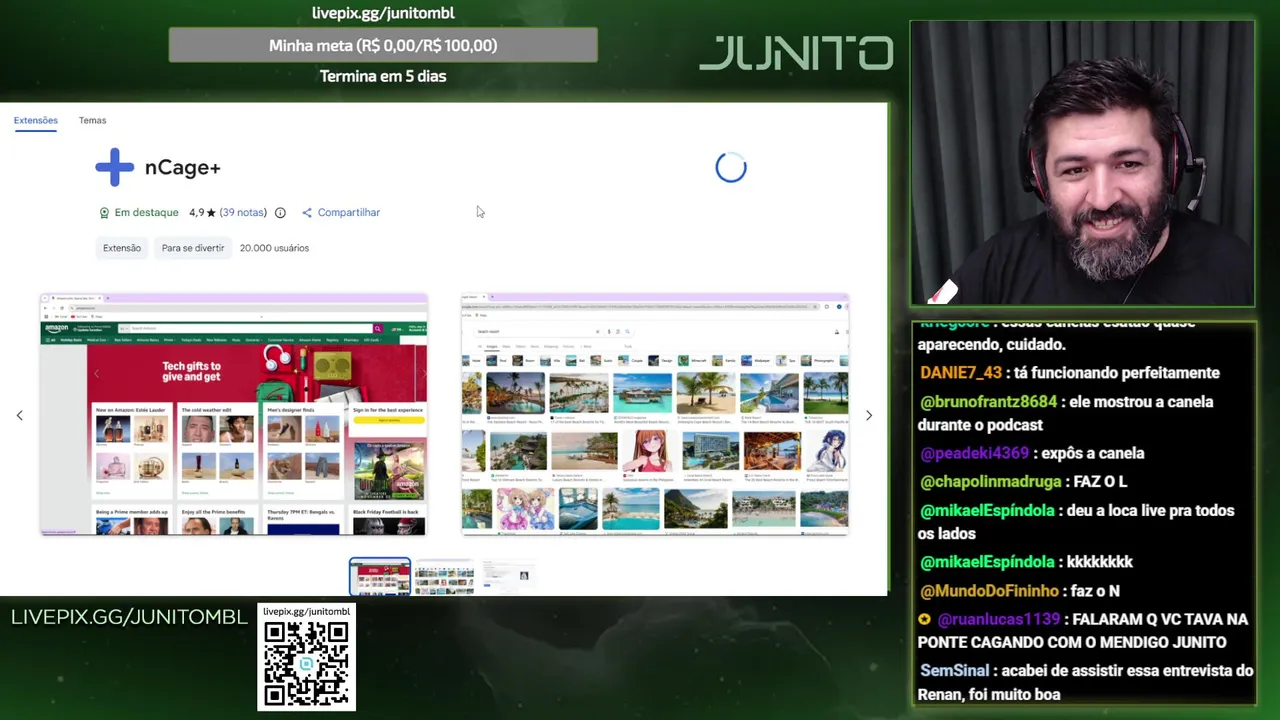The width and height of the screenshot is (1280, 720).
Task: Click the LIVEPIX.GG/JUNITOMBL bottom banner text
Action: point(129,617)
